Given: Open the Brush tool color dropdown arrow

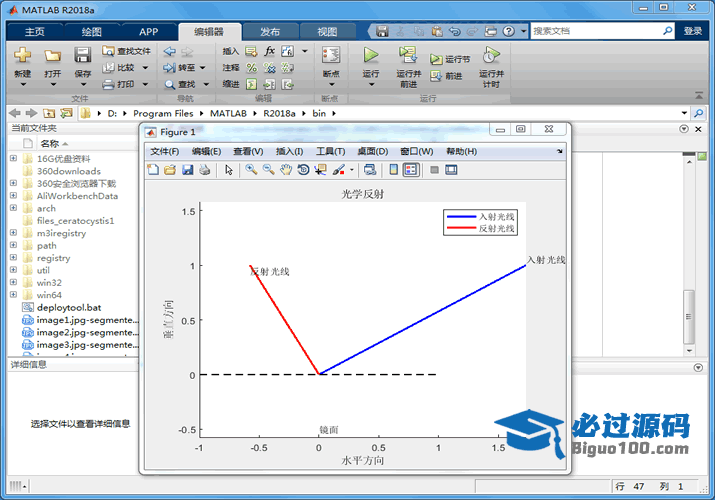Looking at the screenshot, I should 352,170.
